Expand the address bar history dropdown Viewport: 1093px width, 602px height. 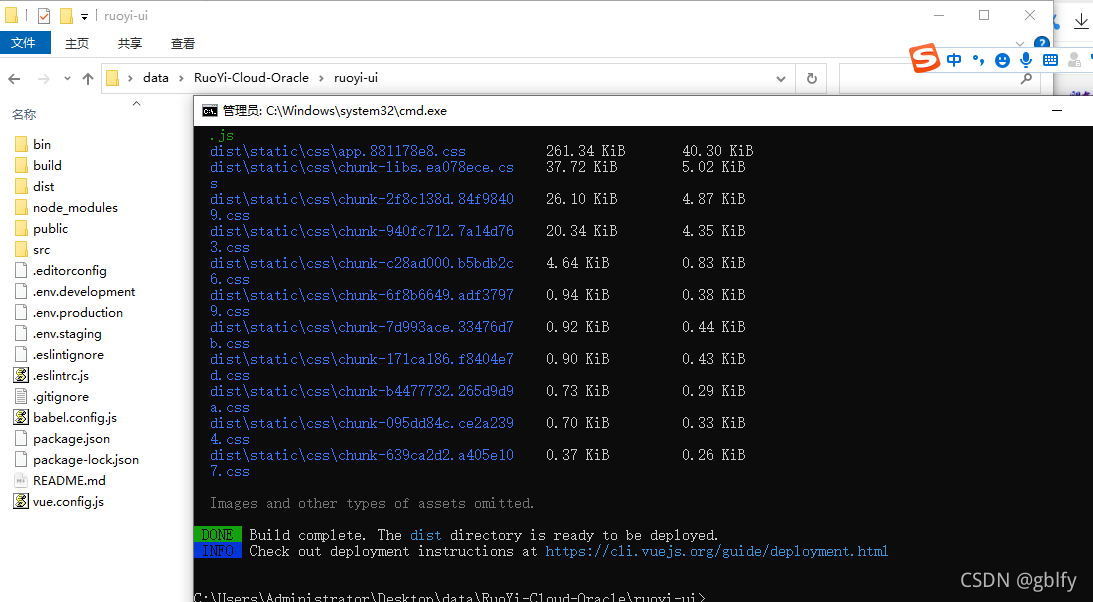(781, 79)
